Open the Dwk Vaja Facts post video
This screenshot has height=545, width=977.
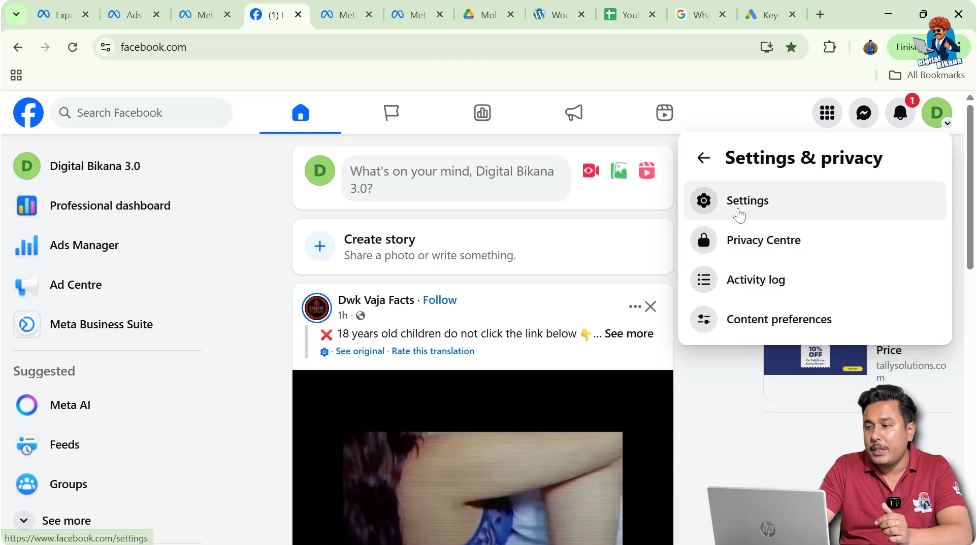coord(482,457)
